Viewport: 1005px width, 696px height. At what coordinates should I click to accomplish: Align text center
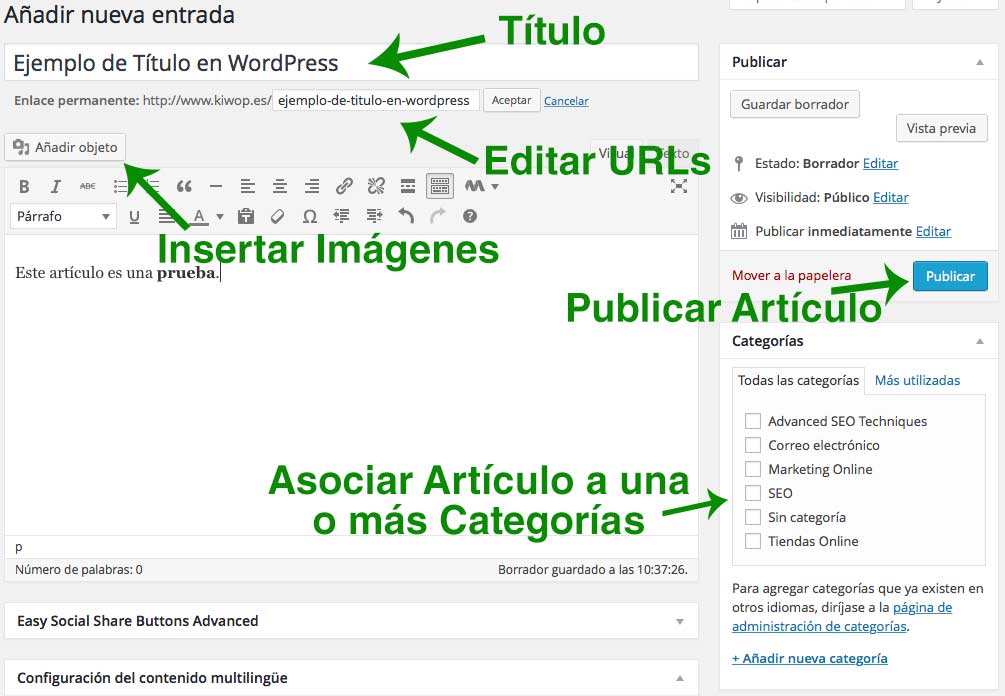(279, 186)
